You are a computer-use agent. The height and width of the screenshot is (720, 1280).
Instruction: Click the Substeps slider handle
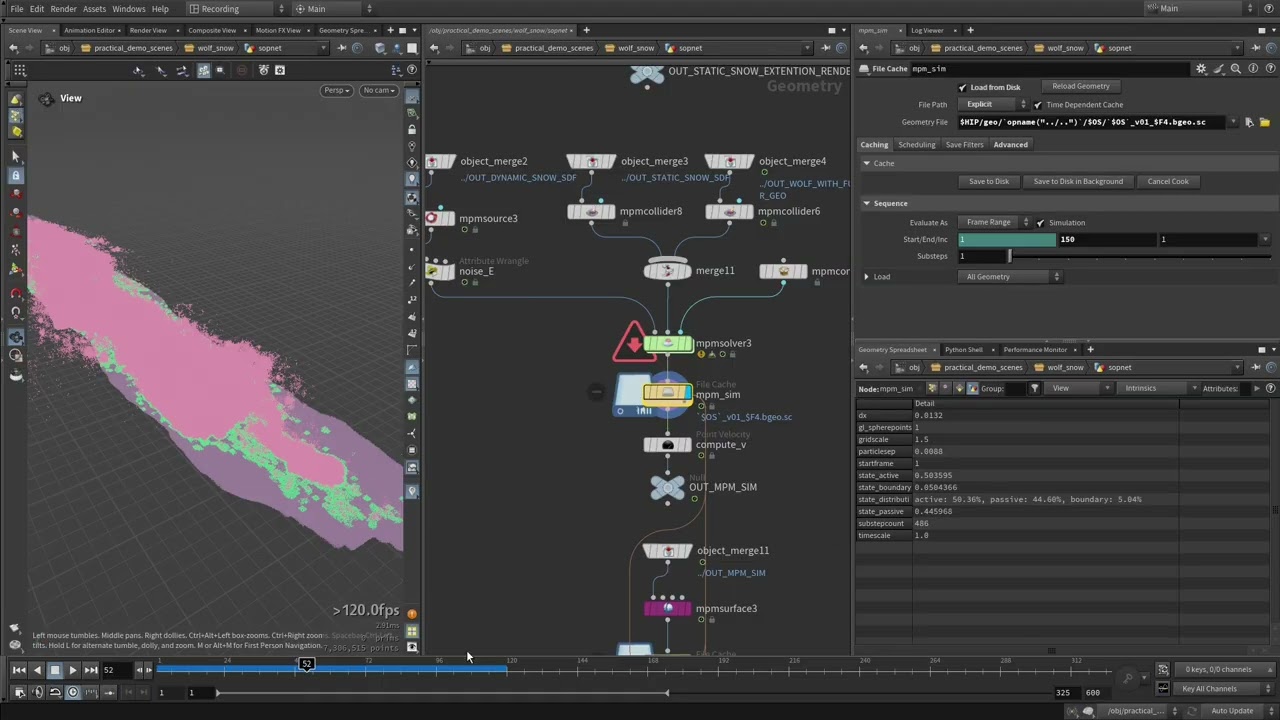[1009, 257]
